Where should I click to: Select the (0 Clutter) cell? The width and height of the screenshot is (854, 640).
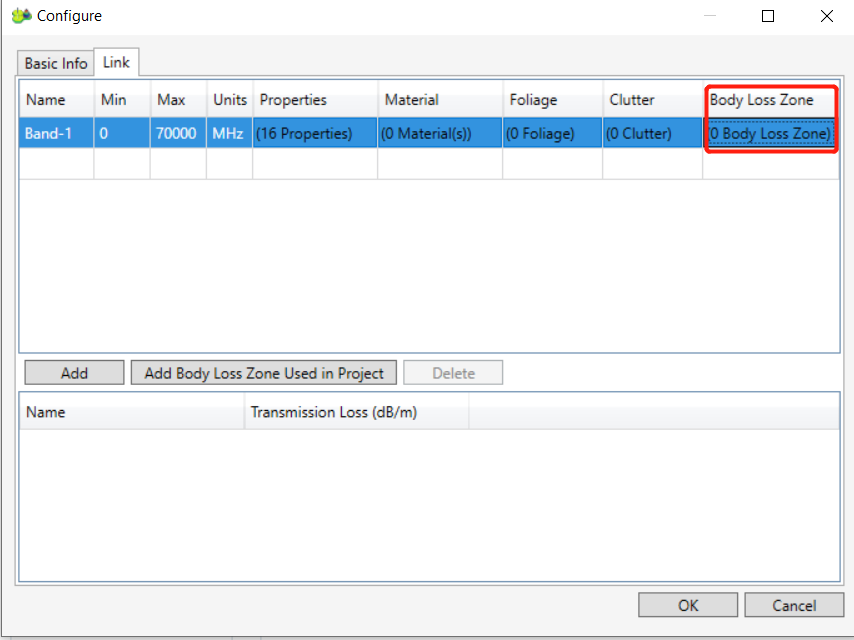click(x=652, y=133)
